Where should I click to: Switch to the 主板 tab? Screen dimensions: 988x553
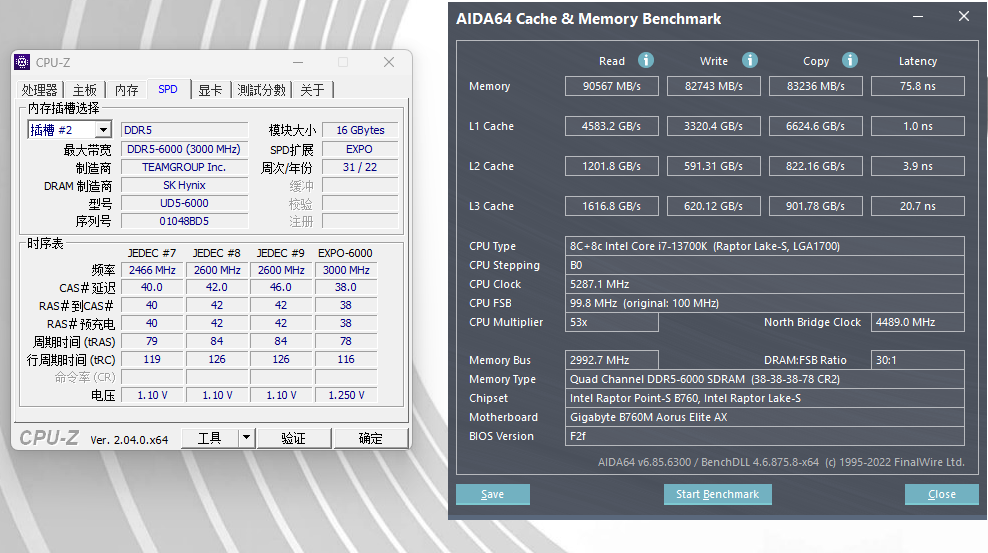pos(85,90)
